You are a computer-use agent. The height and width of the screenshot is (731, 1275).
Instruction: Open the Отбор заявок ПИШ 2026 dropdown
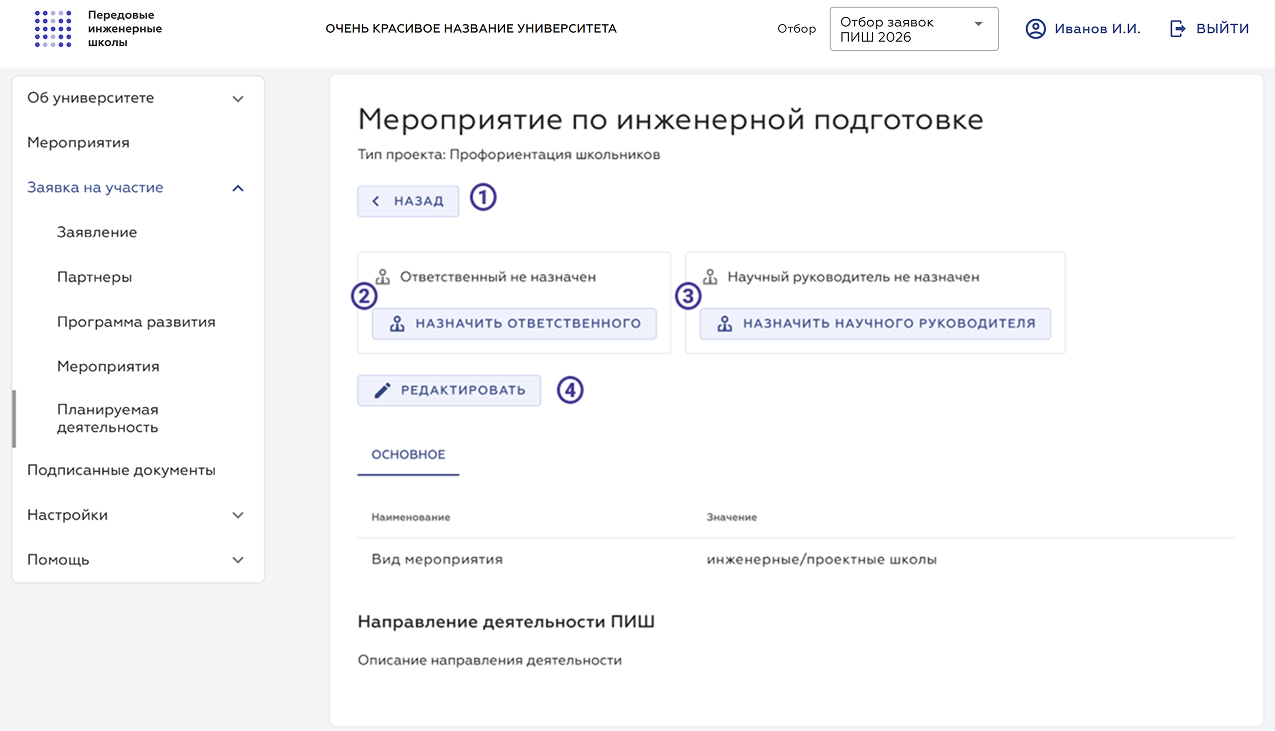pyautogui.click(x=914, y=29)
